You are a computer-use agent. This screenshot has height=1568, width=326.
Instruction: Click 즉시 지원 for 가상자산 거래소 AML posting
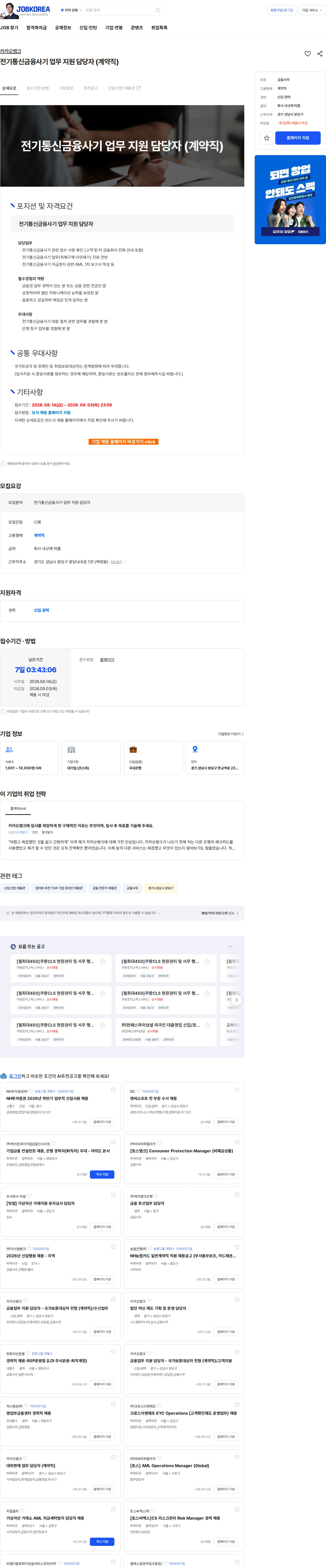pos(102,1542)
